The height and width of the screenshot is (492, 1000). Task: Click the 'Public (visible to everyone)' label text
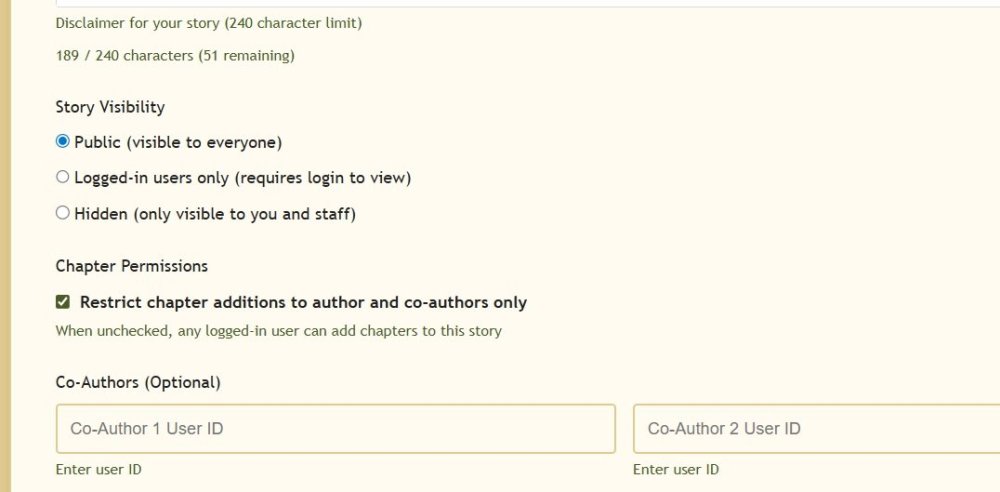(x=178, y=142)
